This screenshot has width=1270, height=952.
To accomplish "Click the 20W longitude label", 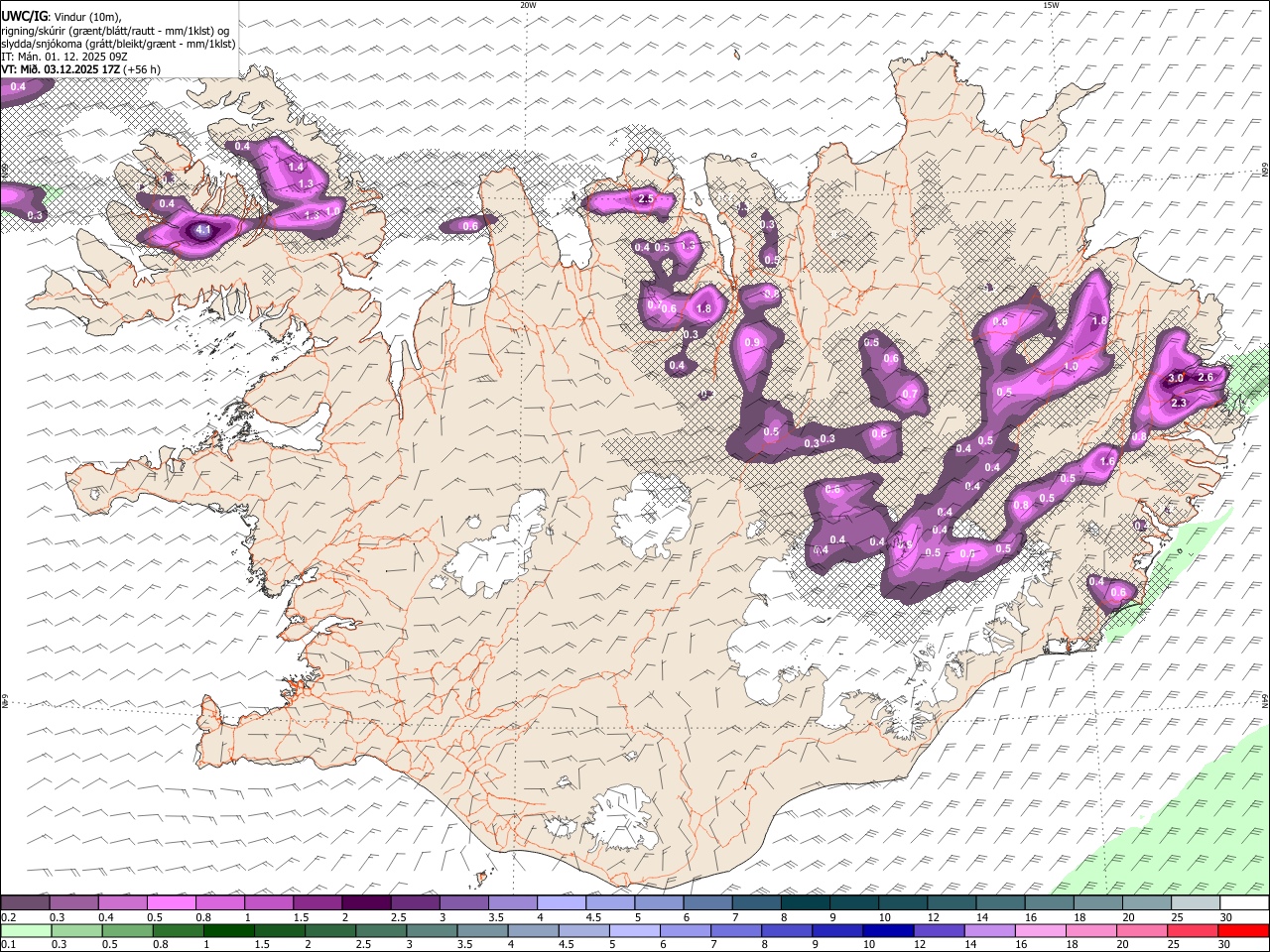I will pyautogui.click(x=528, y=5).
